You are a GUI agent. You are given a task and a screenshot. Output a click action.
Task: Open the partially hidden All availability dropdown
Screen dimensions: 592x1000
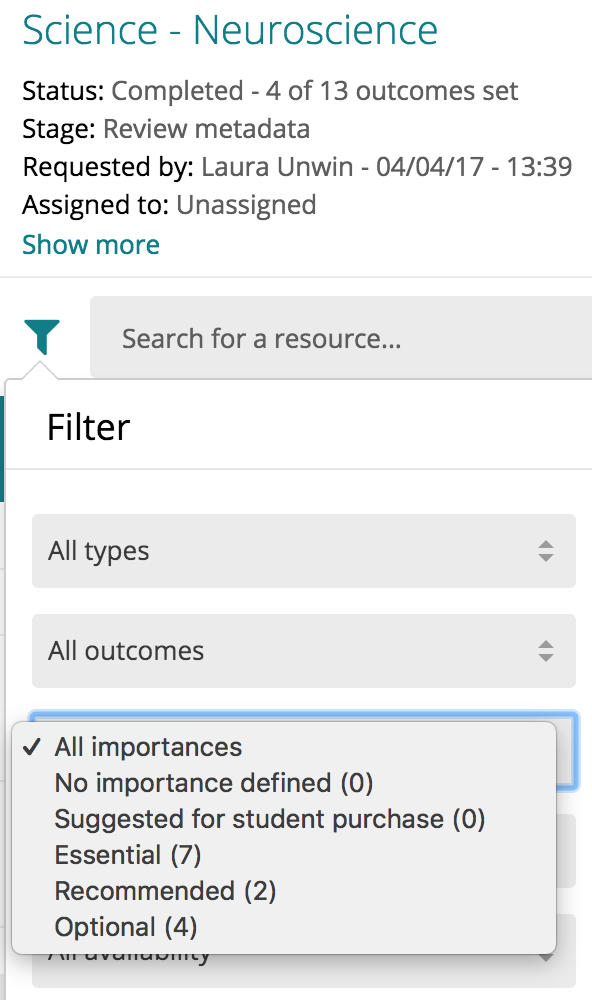tap(304, 969)
